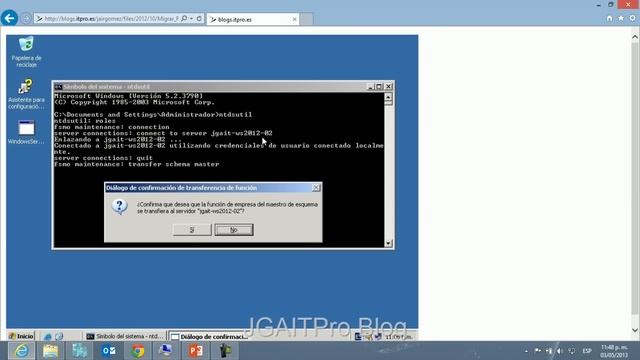Close the transfer confirmation dialog
Screen dimensions: 640x360
(x=316, y=188)
